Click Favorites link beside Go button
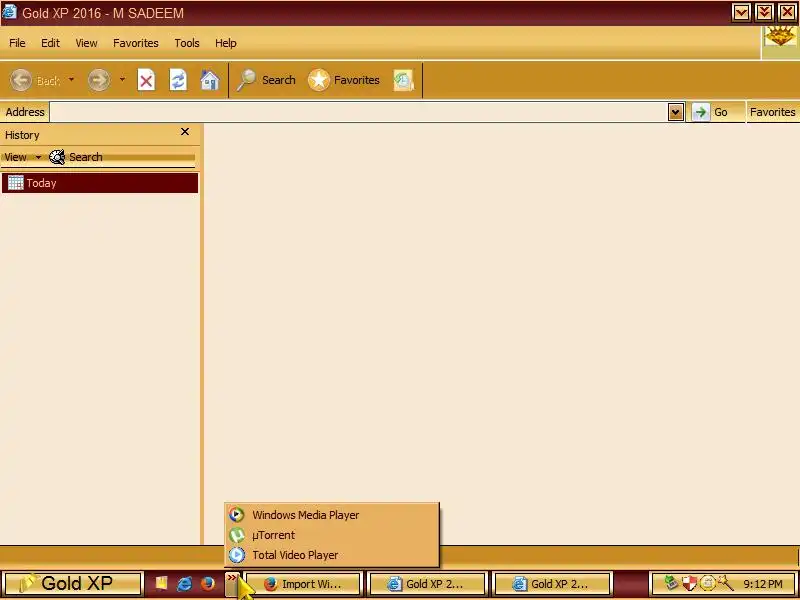Screen dimensions: 800x600 pos(772,112)
